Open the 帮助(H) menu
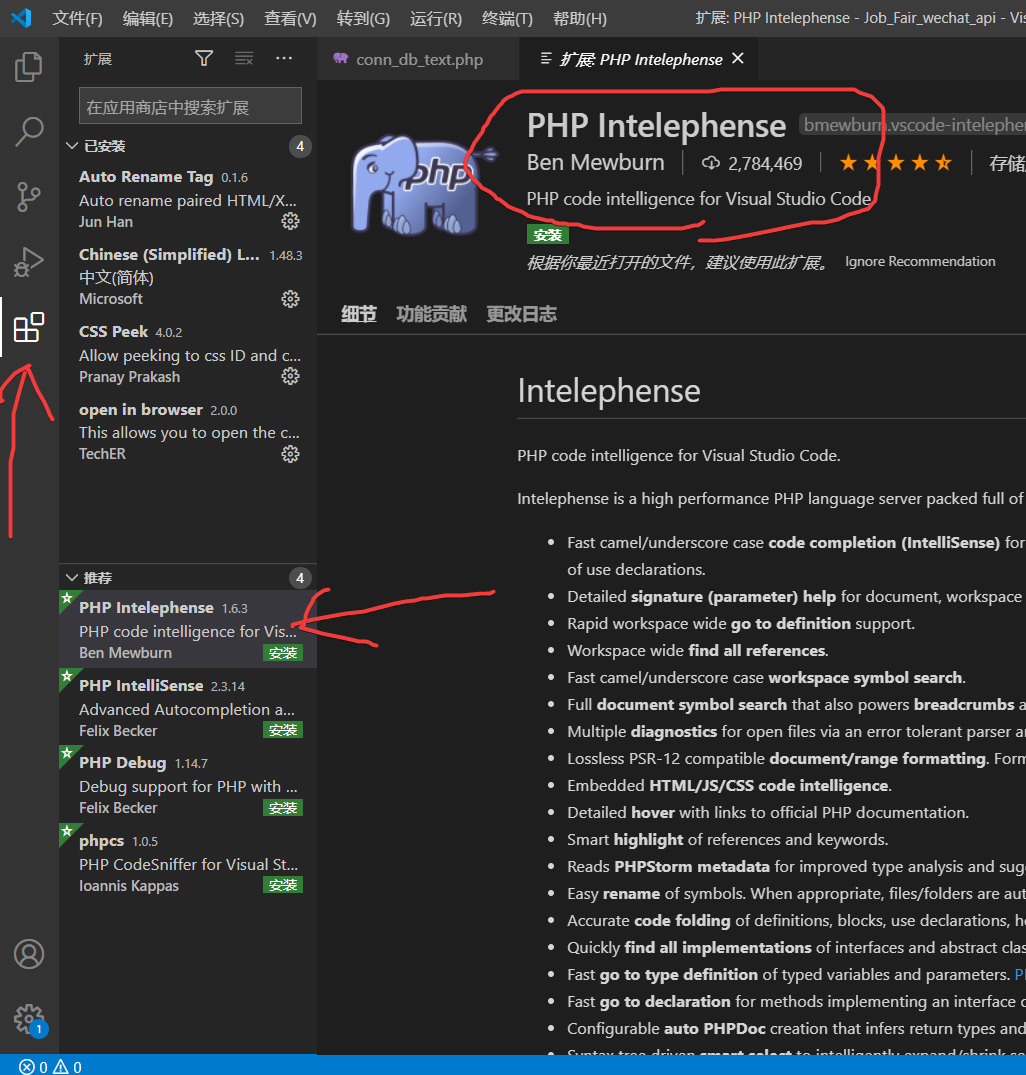This screenshot has width=1026, height=1075. tap(580, 19)
